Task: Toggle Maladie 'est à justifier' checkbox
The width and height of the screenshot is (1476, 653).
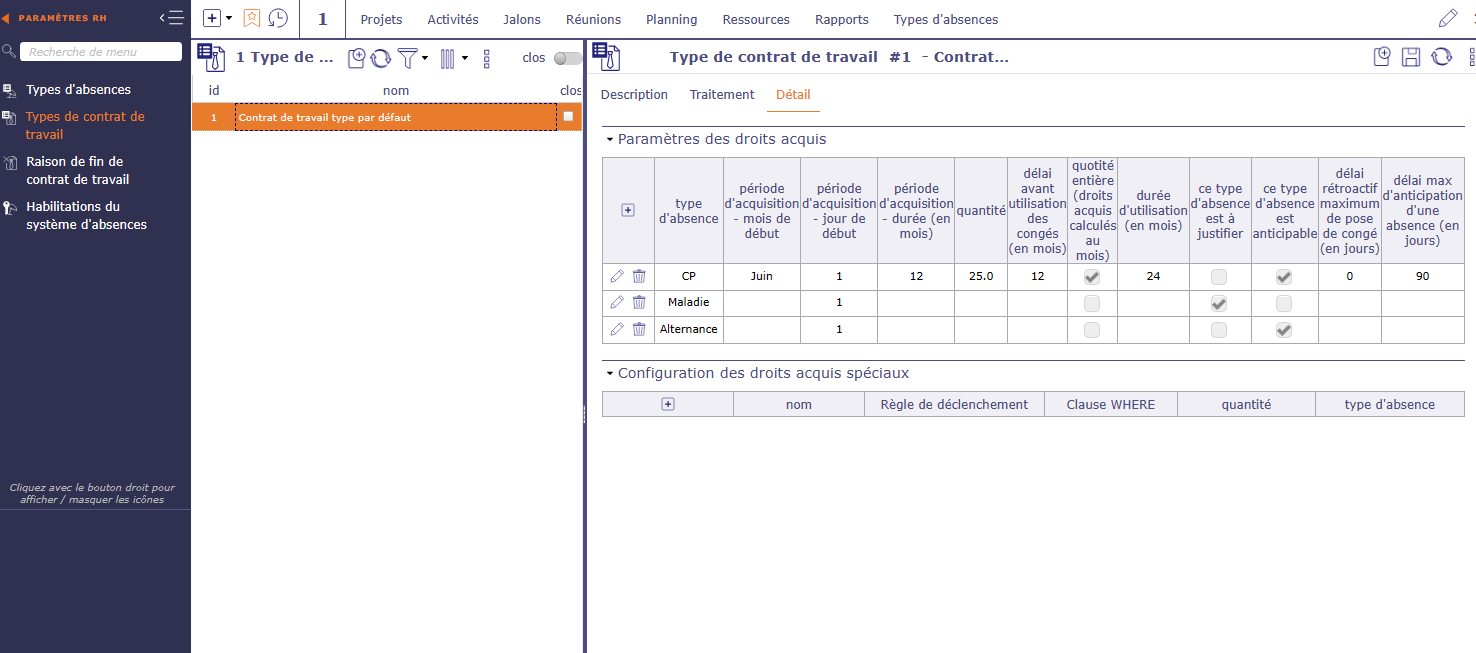Action: point(1219,303)
